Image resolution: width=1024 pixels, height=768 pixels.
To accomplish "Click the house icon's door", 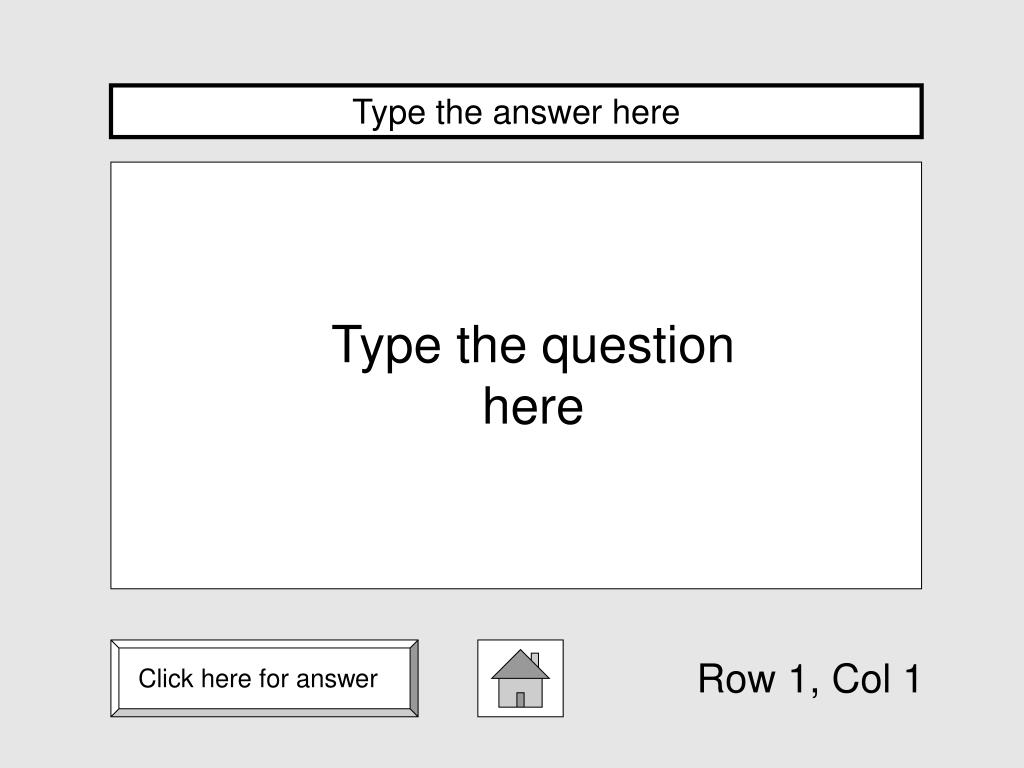I will coord(520,699).
